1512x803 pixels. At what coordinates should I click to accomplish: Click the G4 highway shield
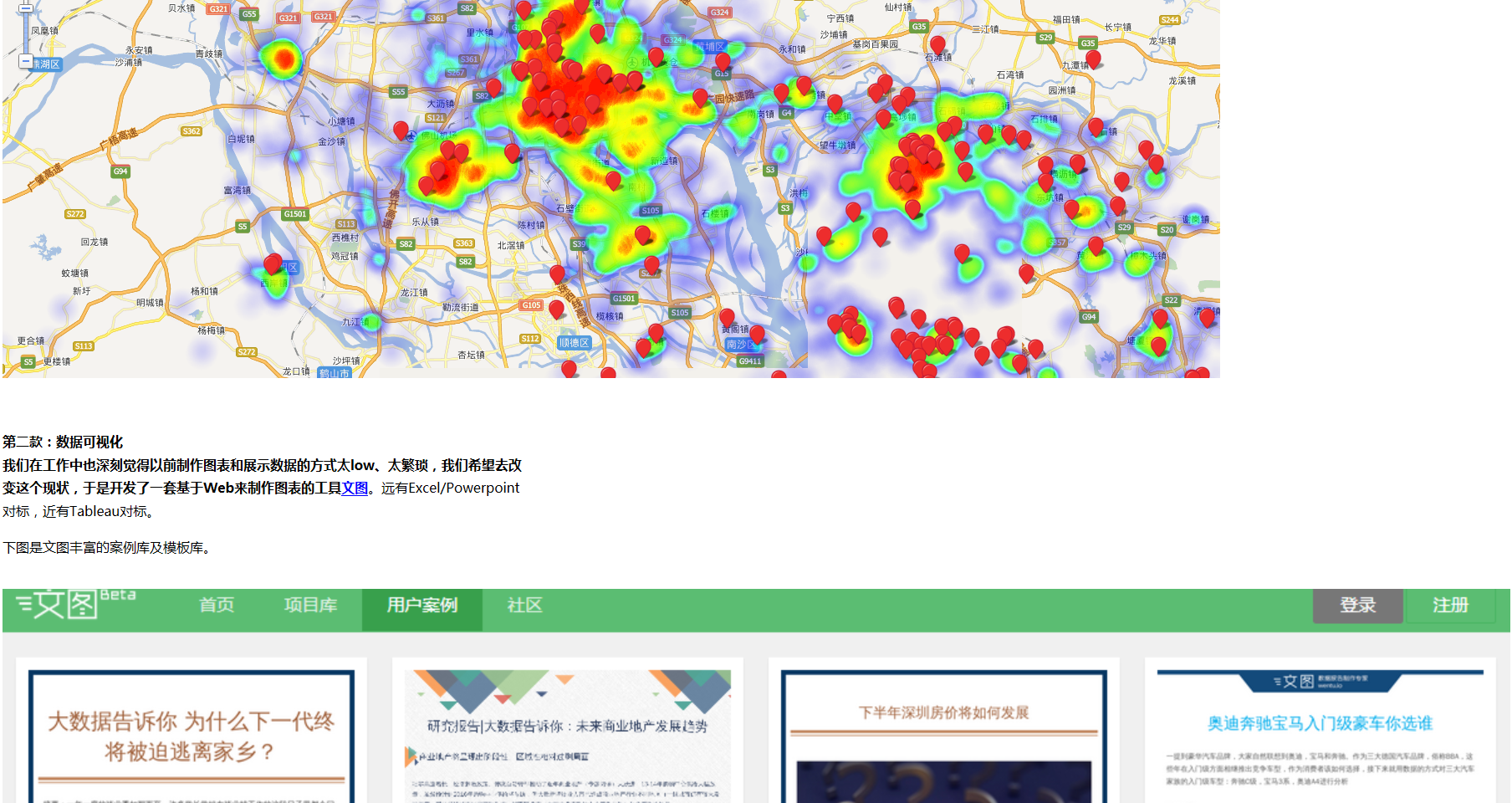pyautogui.click(x=786, y=113)
